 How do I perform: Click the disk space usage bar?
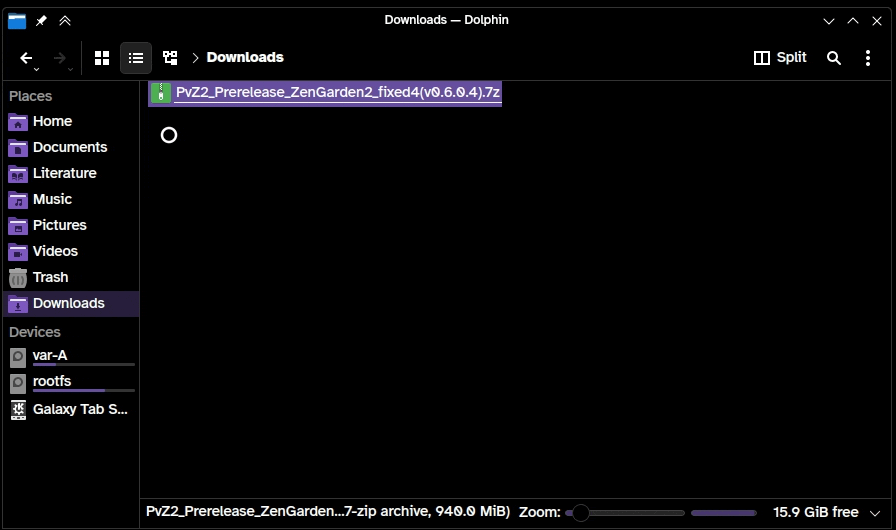pyautogui.click(x=723, y=513)
